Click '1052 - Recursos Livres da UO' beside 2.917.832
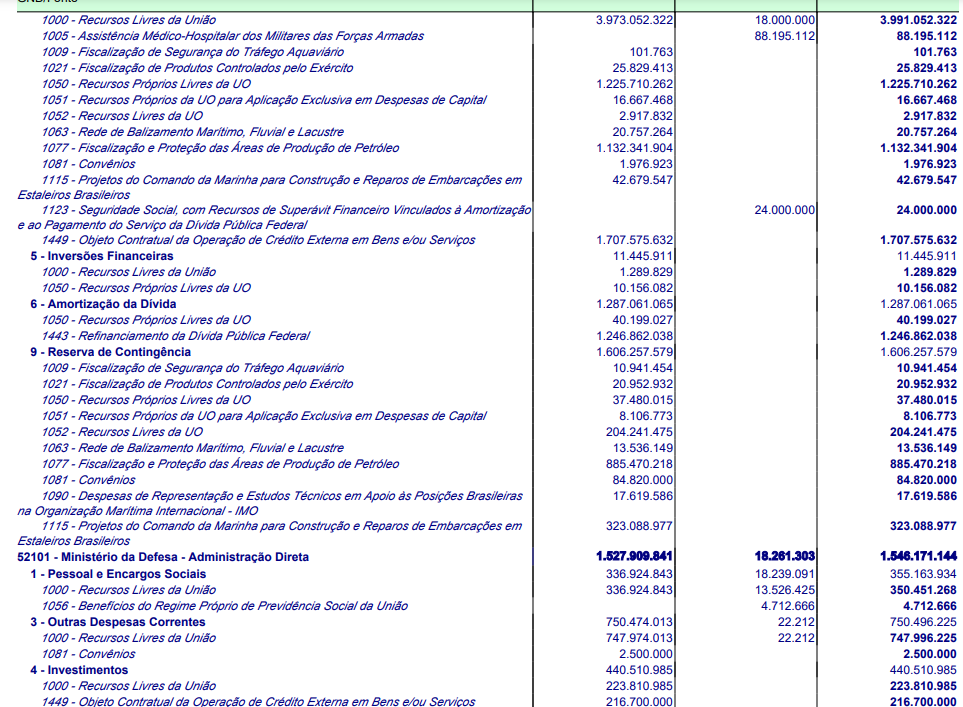This screenshot has width=963, height=707. pyautogui.click(x=122, y=116)
